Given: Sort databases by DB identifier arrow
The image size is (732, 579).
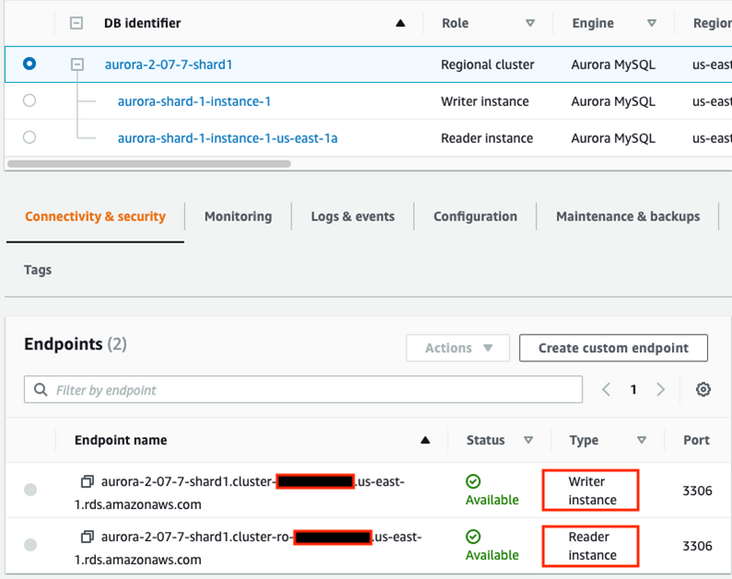Looking at the screenshot, I should click(400, 23).
